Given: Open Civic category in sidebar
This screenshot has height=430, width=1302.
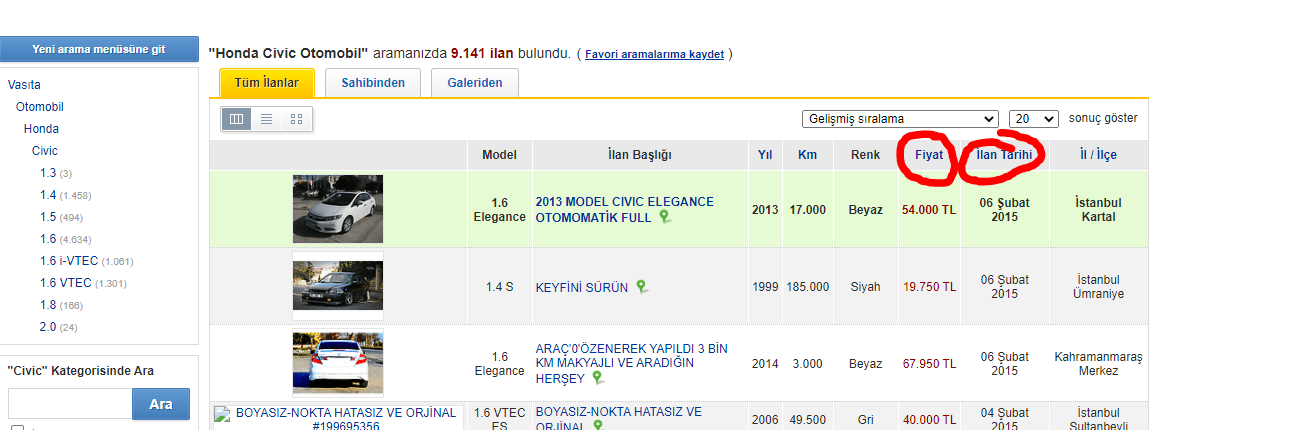Looking at the screenshot, I should 45,151.
